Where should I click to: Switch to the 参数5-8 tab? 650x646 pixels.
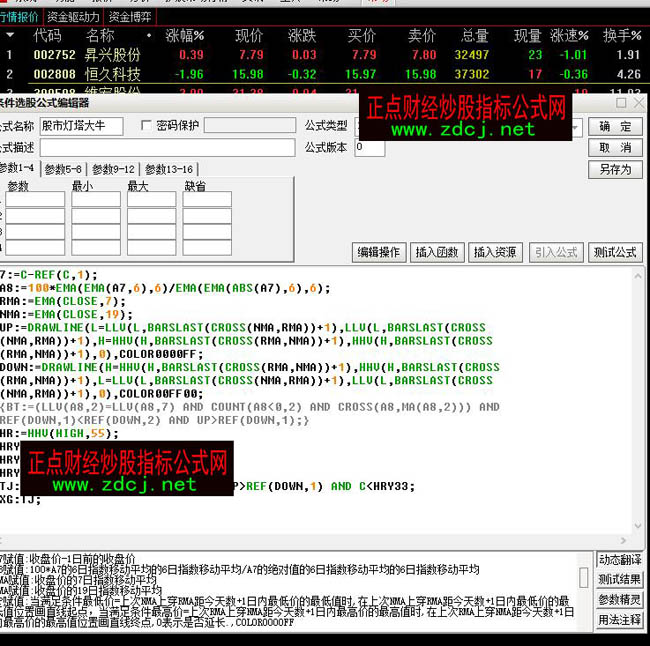pos(64,169)
